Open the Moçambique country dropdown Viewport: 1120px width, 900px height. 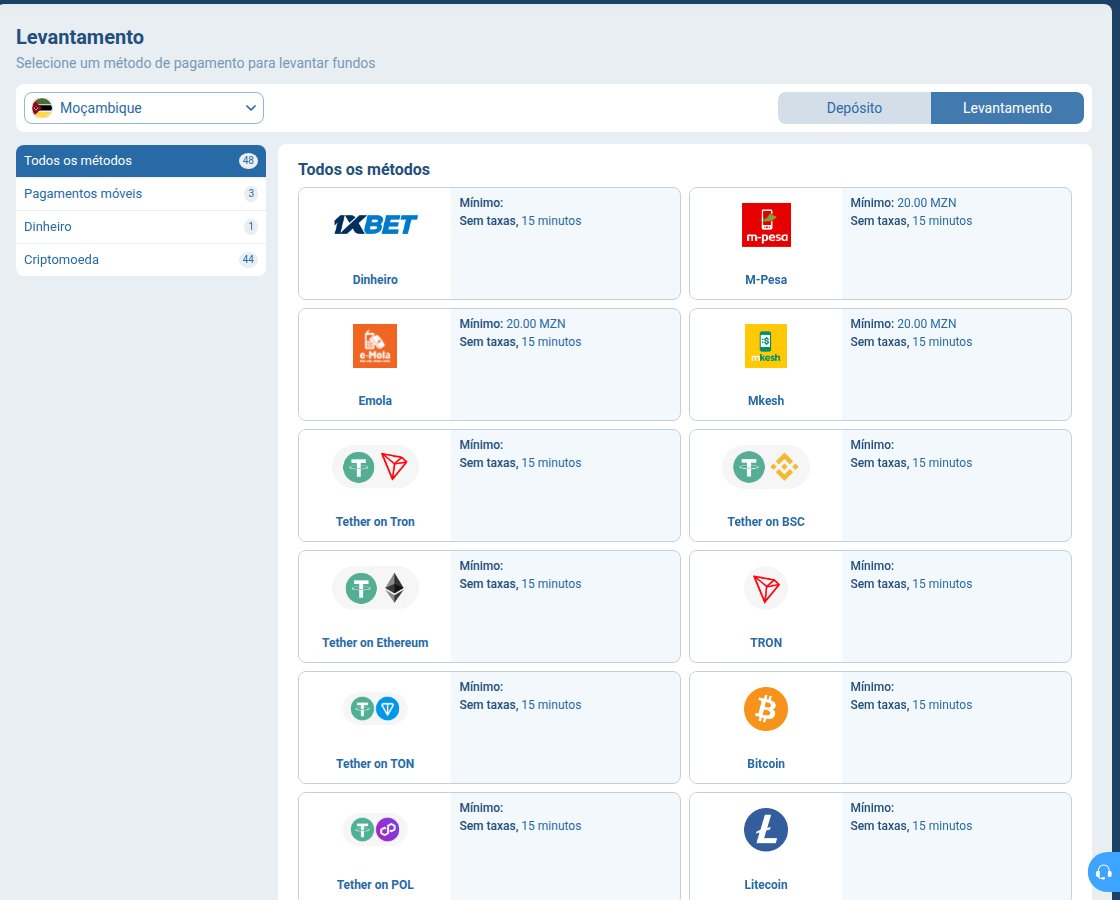pos(144,108)
